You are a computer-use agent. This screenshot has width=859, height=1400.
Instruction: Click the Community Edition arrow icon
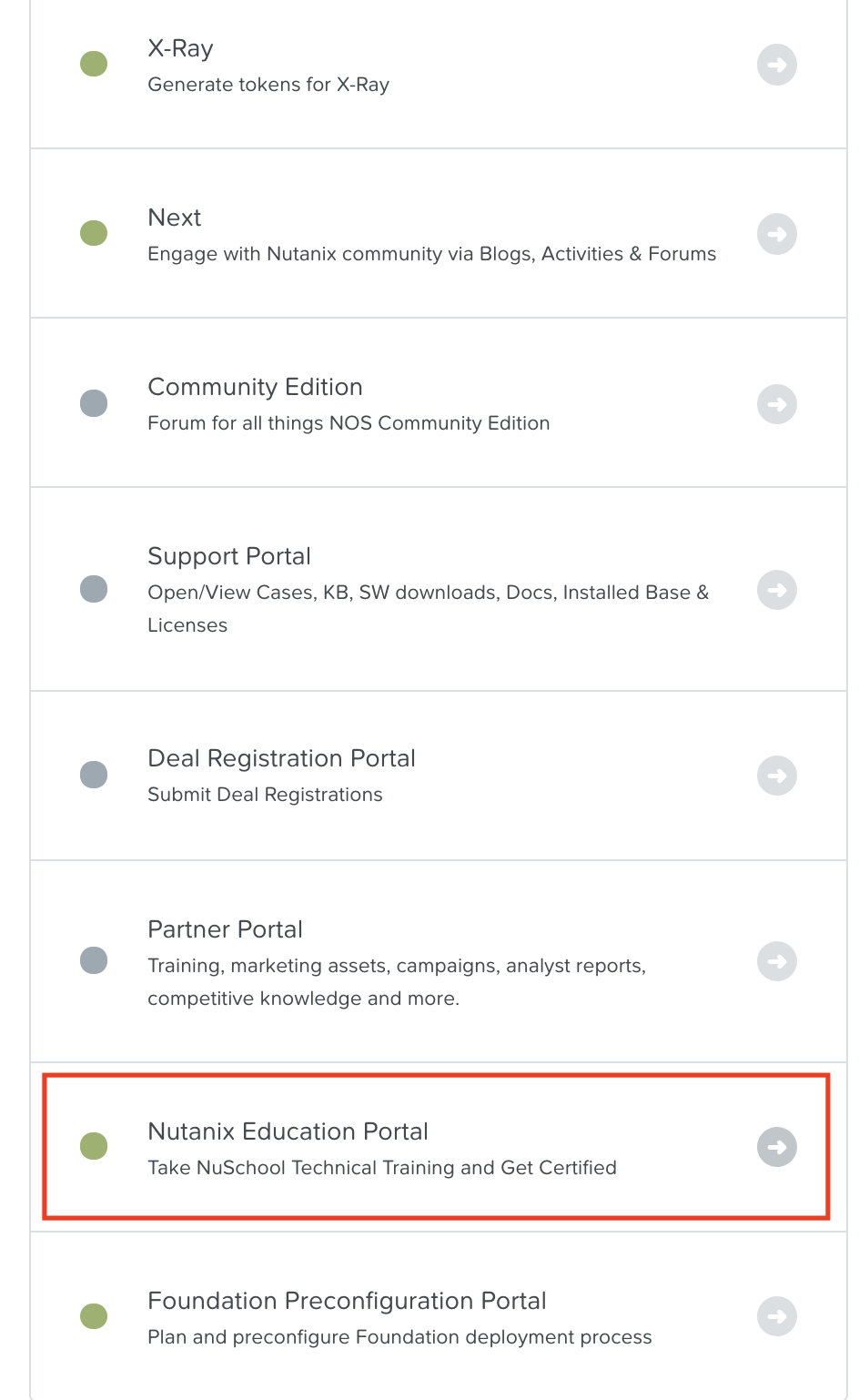pos(777,403)
